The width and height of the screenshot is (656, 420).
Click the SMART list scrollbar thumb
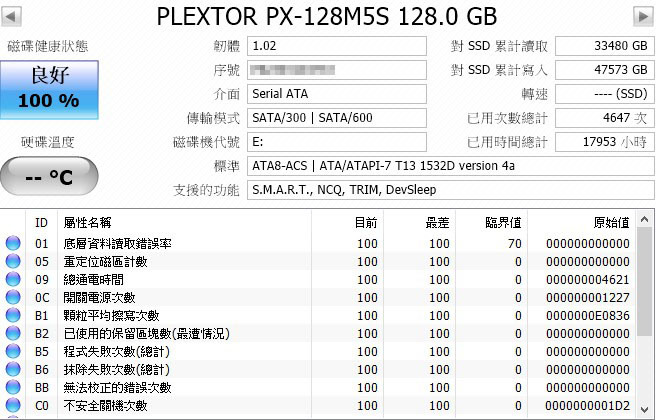pyautogui.click(x=644, y=281)
